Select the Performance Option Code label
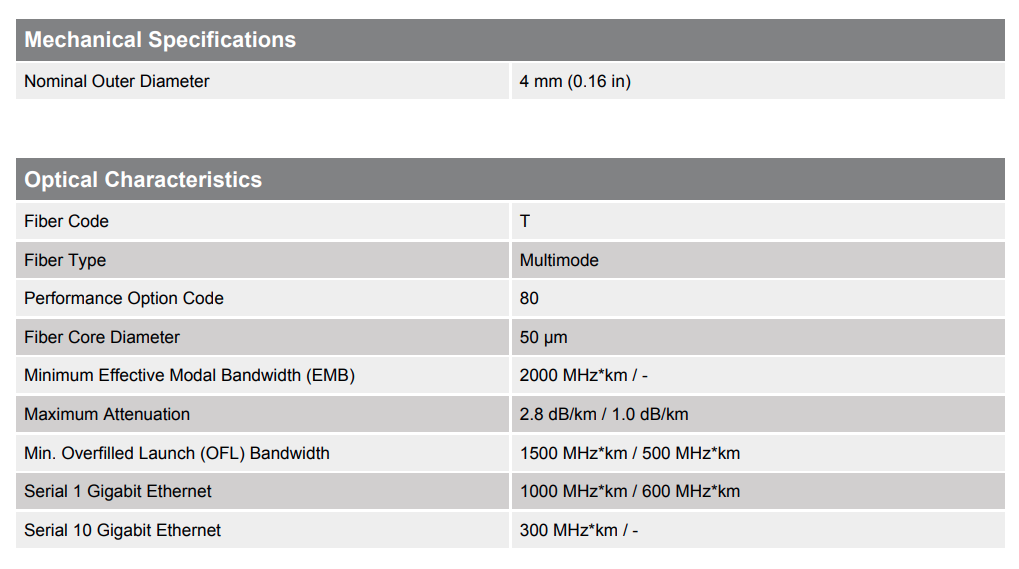1019x569 pixels. 124,298
